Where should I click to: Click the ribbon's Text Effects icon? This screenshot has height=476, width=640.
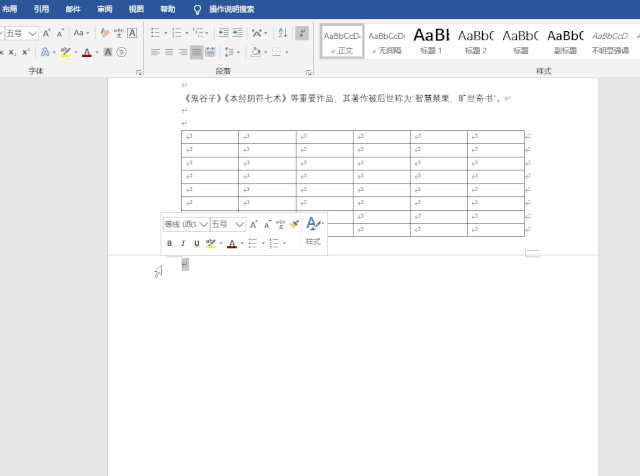click(45, 52)
